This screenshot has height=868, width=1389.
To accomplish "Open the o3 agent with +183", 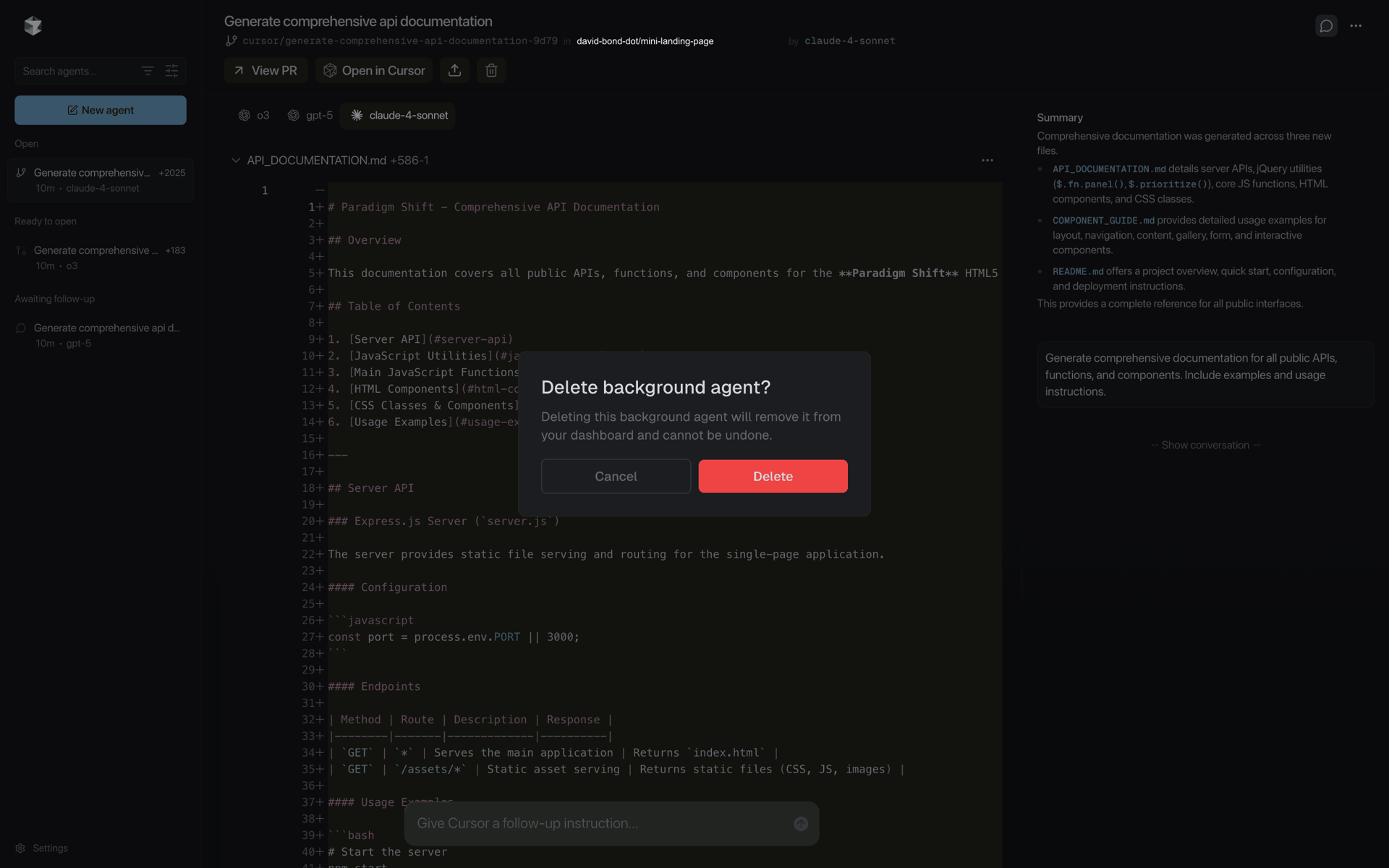I will (101, 258).
